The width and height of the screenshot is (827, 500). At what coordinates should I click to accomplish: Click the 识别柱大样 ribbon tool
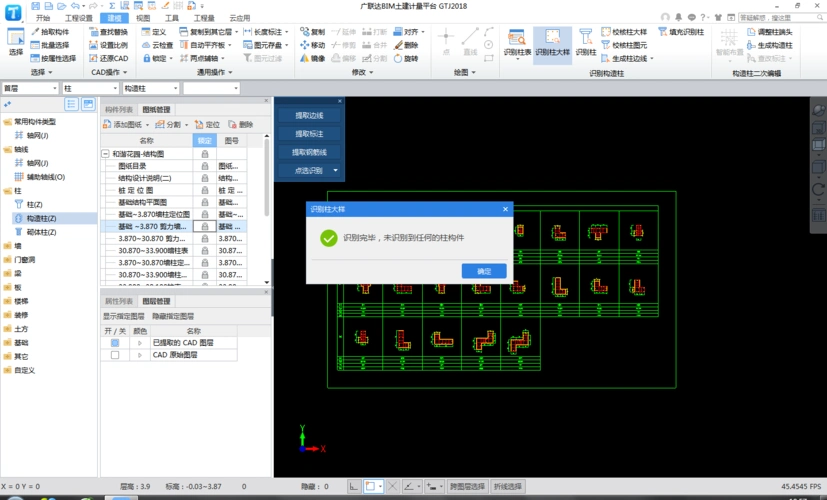(552, 44)
